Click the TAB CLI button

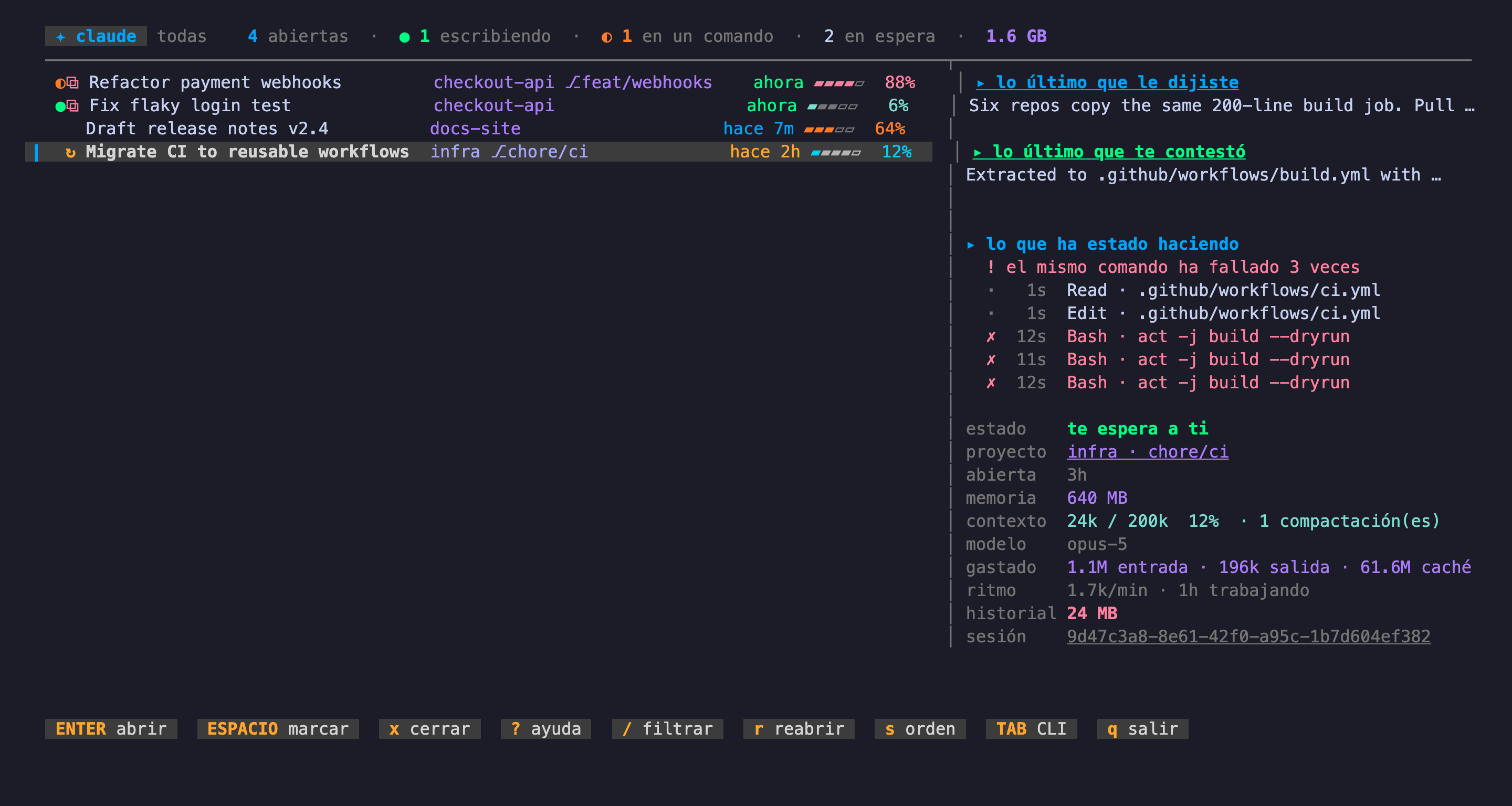click(1031, 728)
